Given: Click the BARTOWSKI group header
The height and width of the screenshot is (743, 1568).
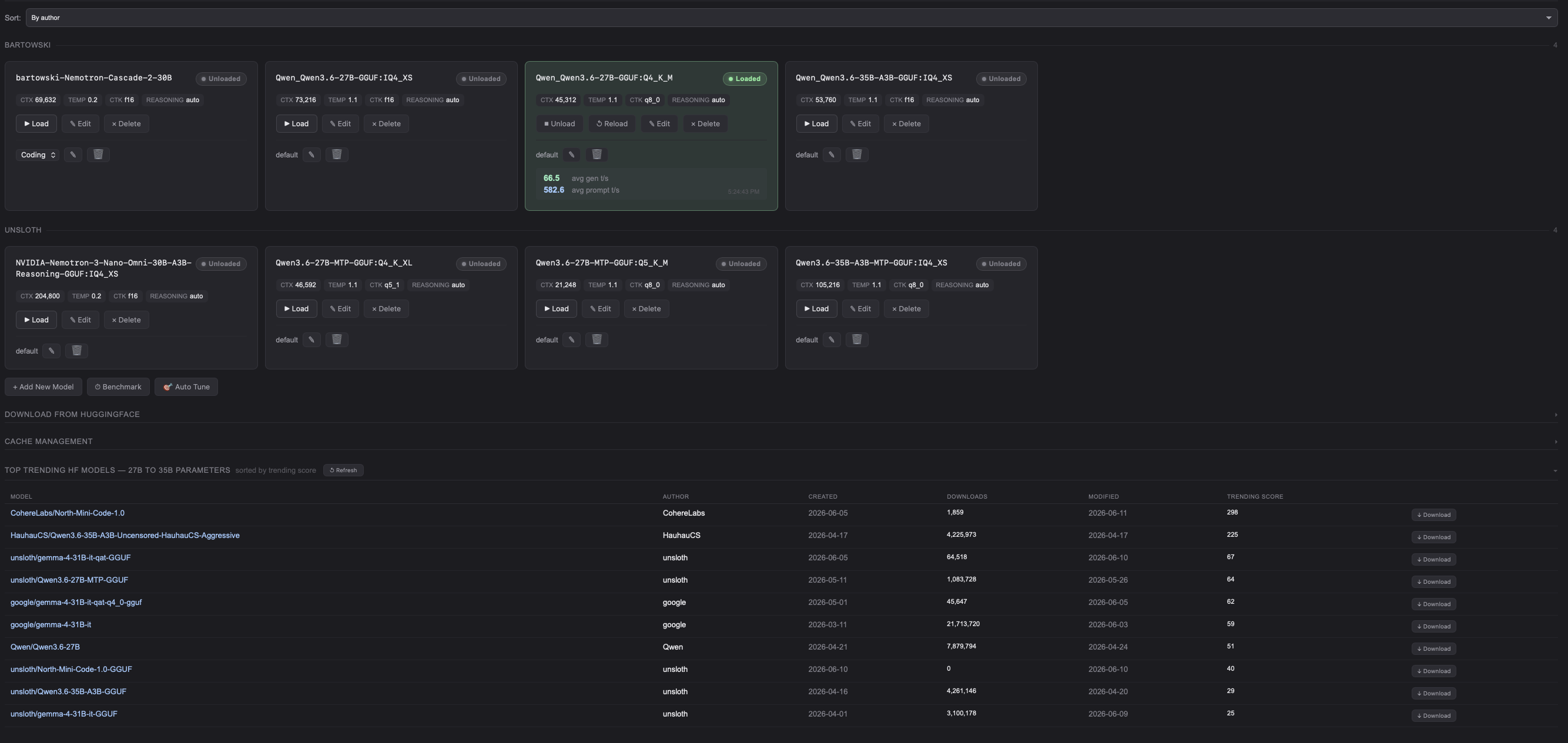Looking at the screenshot, I should 28,45.
